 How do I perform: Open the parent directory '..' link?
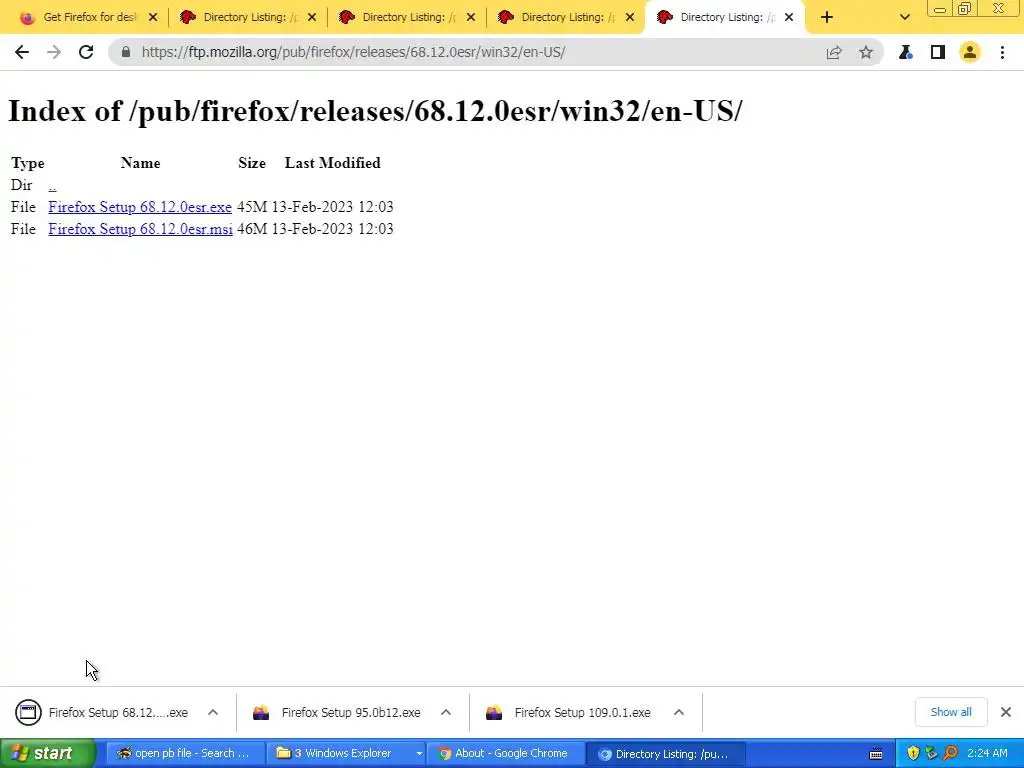pyautogui.click(x=52, y=185)
